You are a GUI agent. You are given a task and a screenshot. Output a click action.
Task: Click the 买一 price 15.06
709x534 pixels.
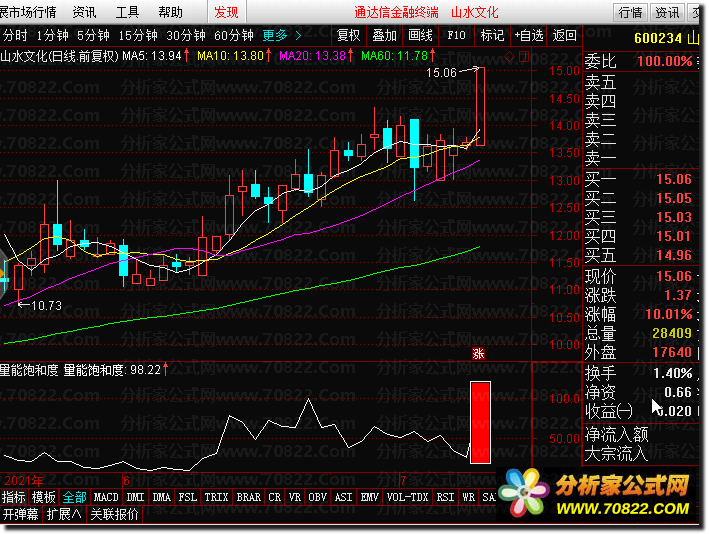pyautogui.click(x=674, y=179)
